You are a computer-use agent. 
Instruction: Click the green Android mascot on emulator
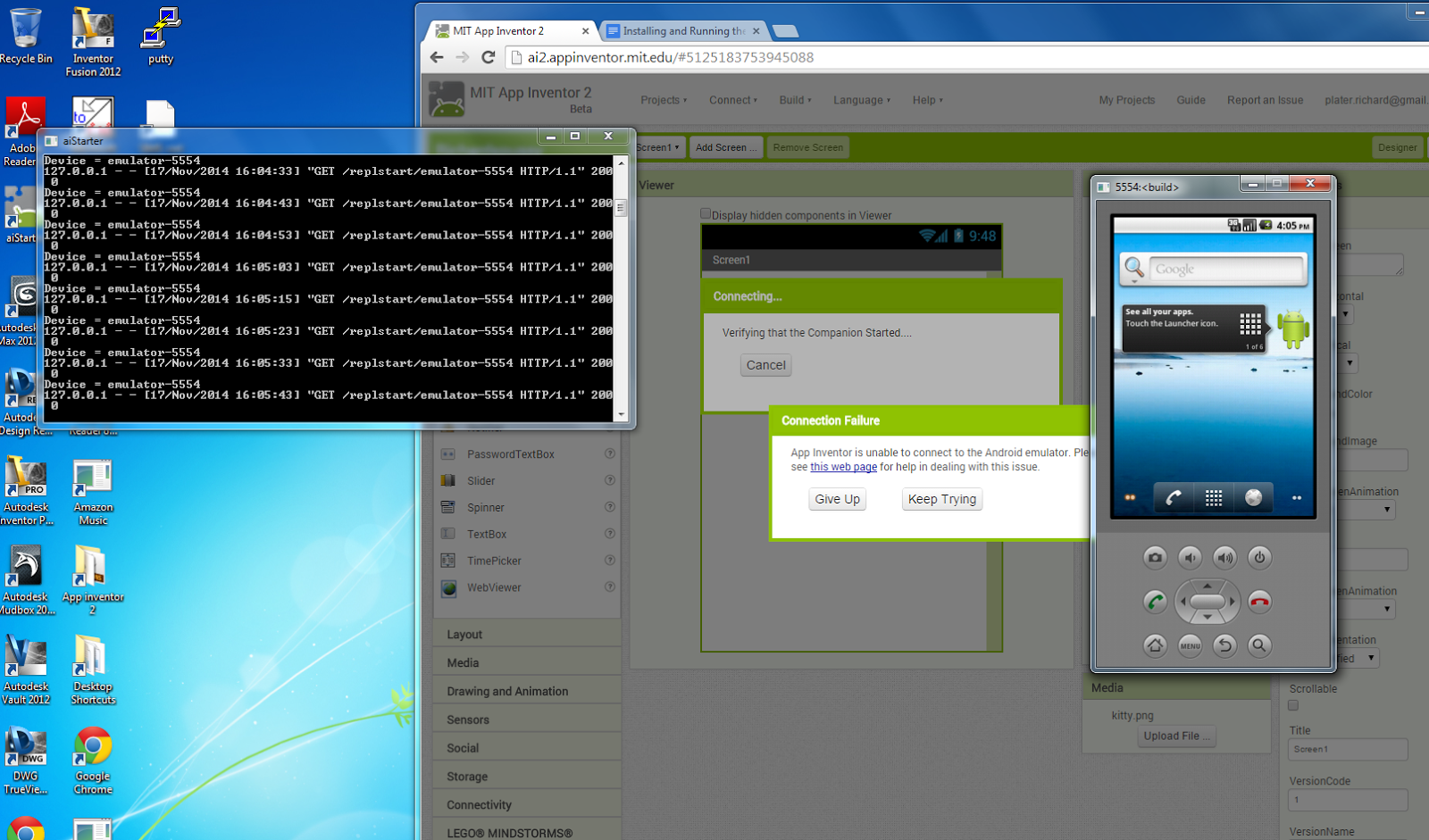click(x=1292, y=329)
